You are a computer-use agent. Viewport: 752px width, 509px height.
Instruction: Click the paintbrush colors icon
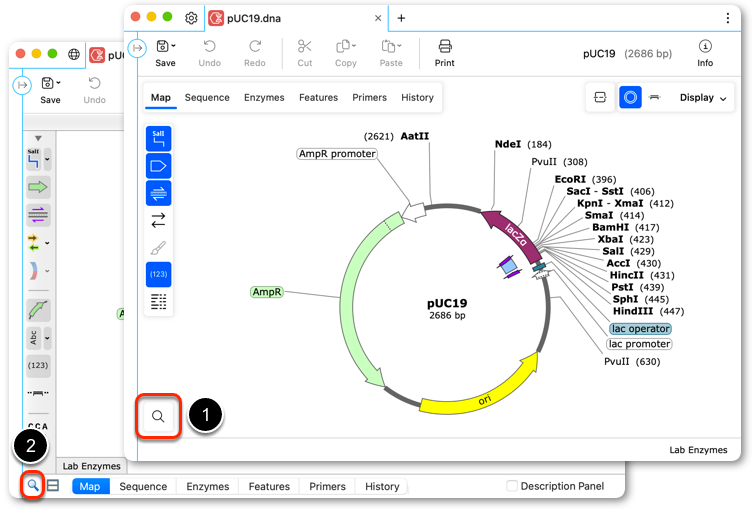pos(158,248)
